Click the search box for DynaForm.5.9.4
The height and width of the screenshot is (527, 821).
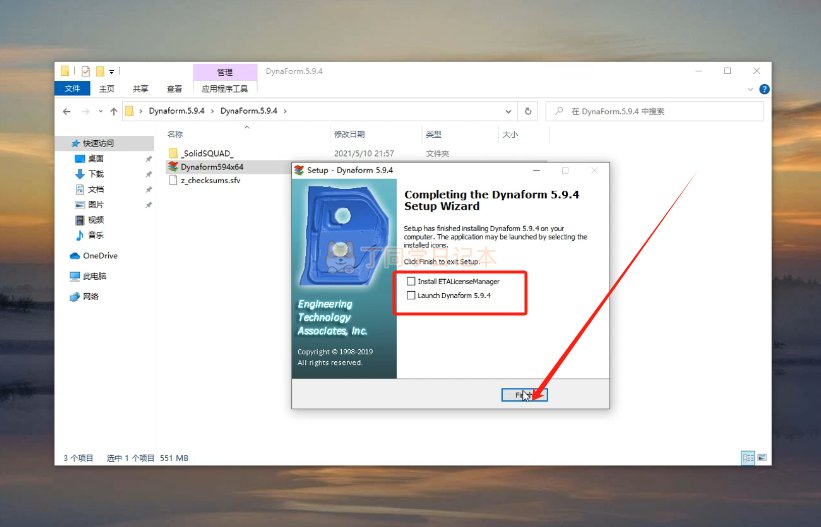(x=654, y=111)
